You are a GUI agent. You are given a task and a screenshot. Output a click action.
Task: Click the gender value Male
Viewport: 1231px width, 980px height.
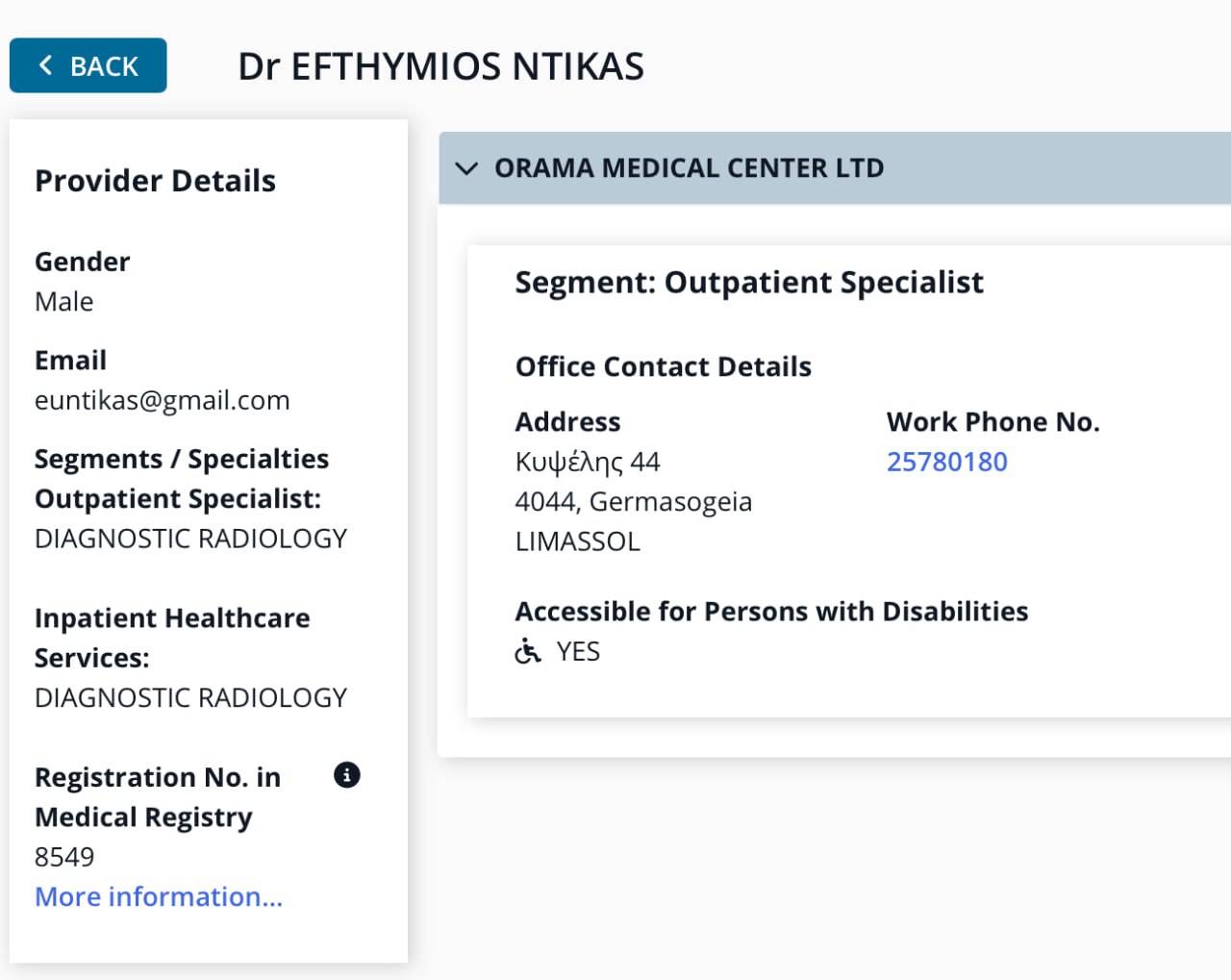pos(63,302)
